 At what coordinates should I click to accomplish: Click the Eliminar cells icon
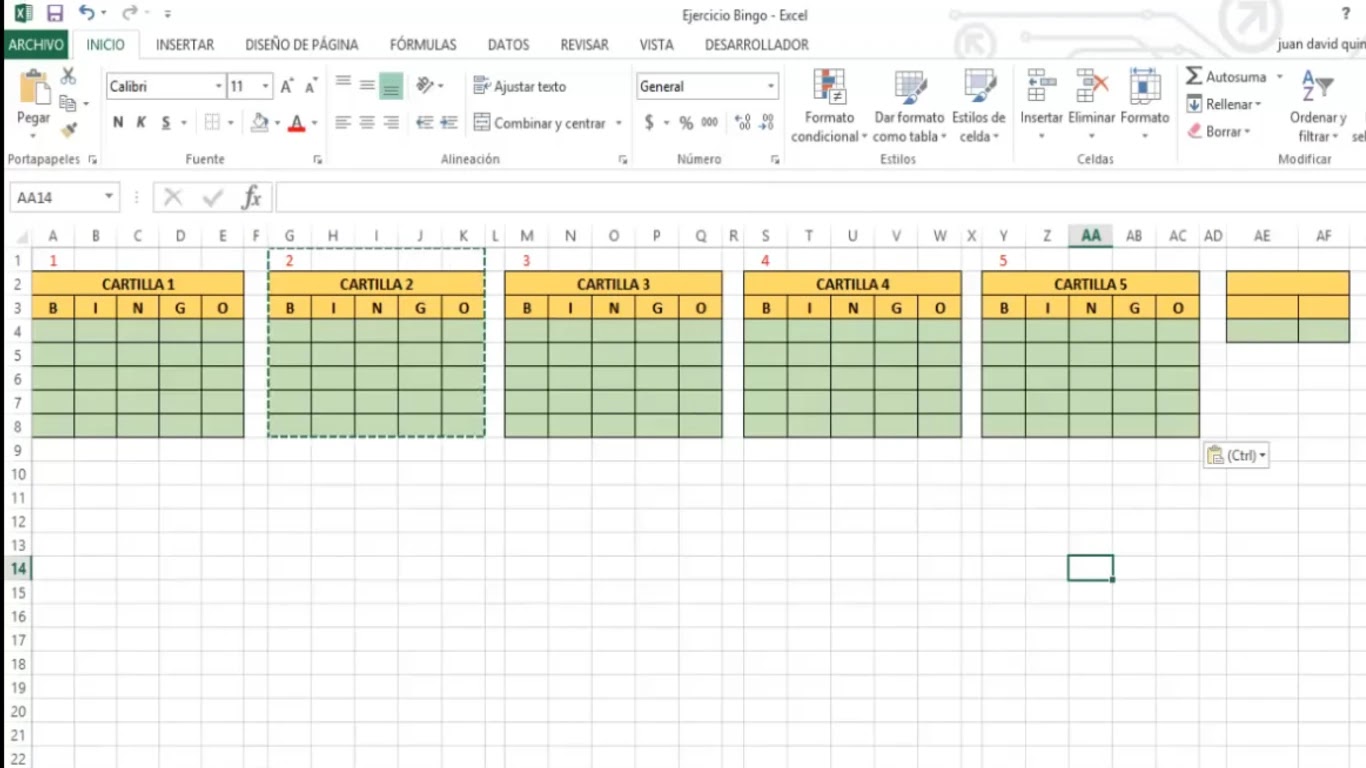pos(1091,87)
